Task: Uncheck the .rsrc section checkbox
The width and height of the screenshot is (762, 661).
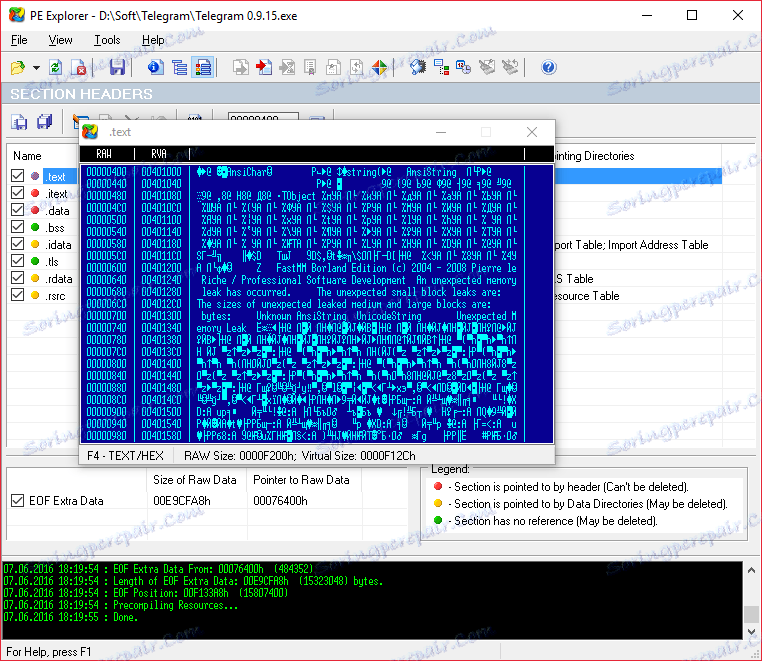Action: 17,295
